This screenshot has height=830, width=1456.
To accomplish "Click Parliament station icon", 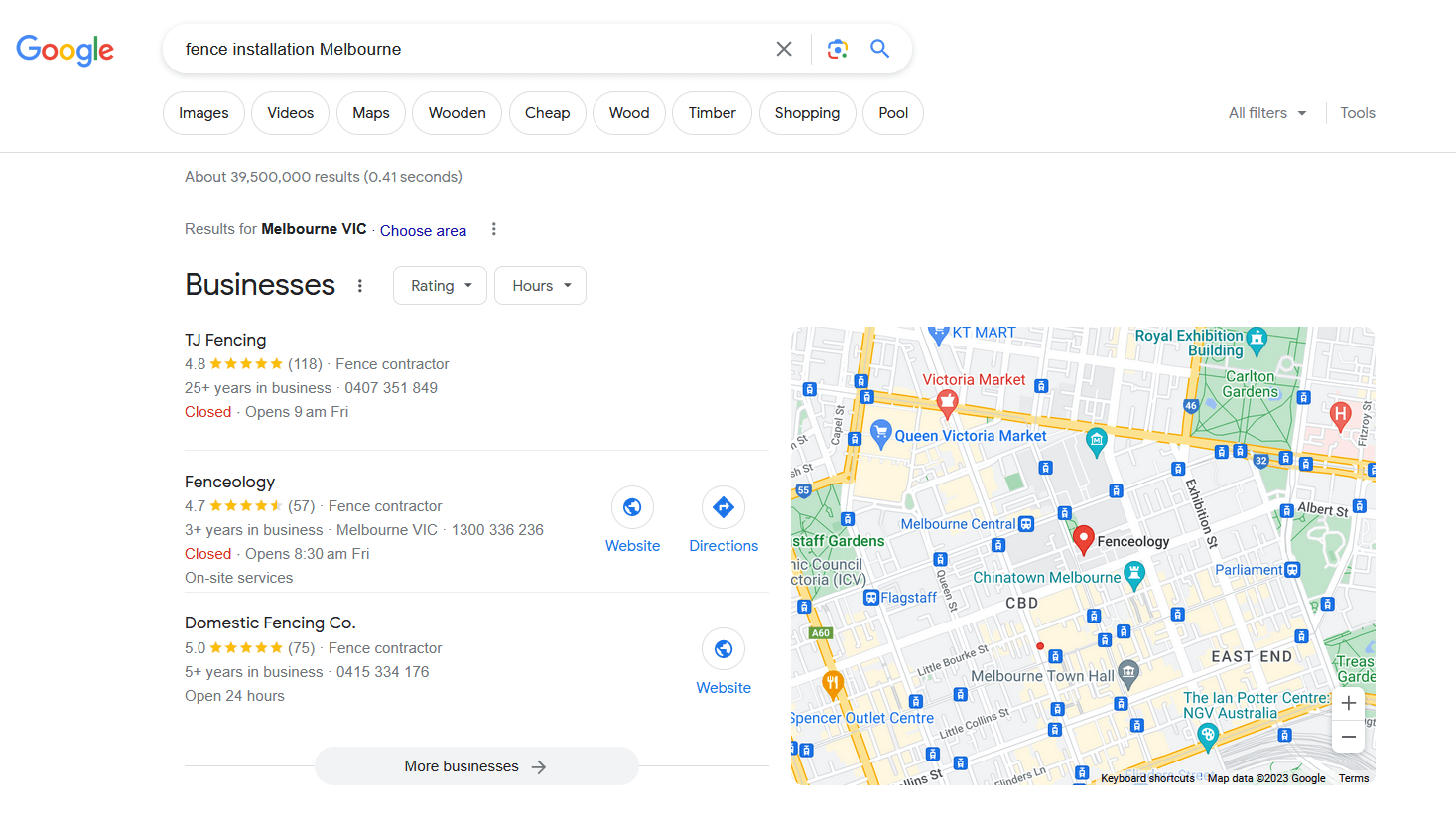I will pyautogui.click(x=1292, y=570).
